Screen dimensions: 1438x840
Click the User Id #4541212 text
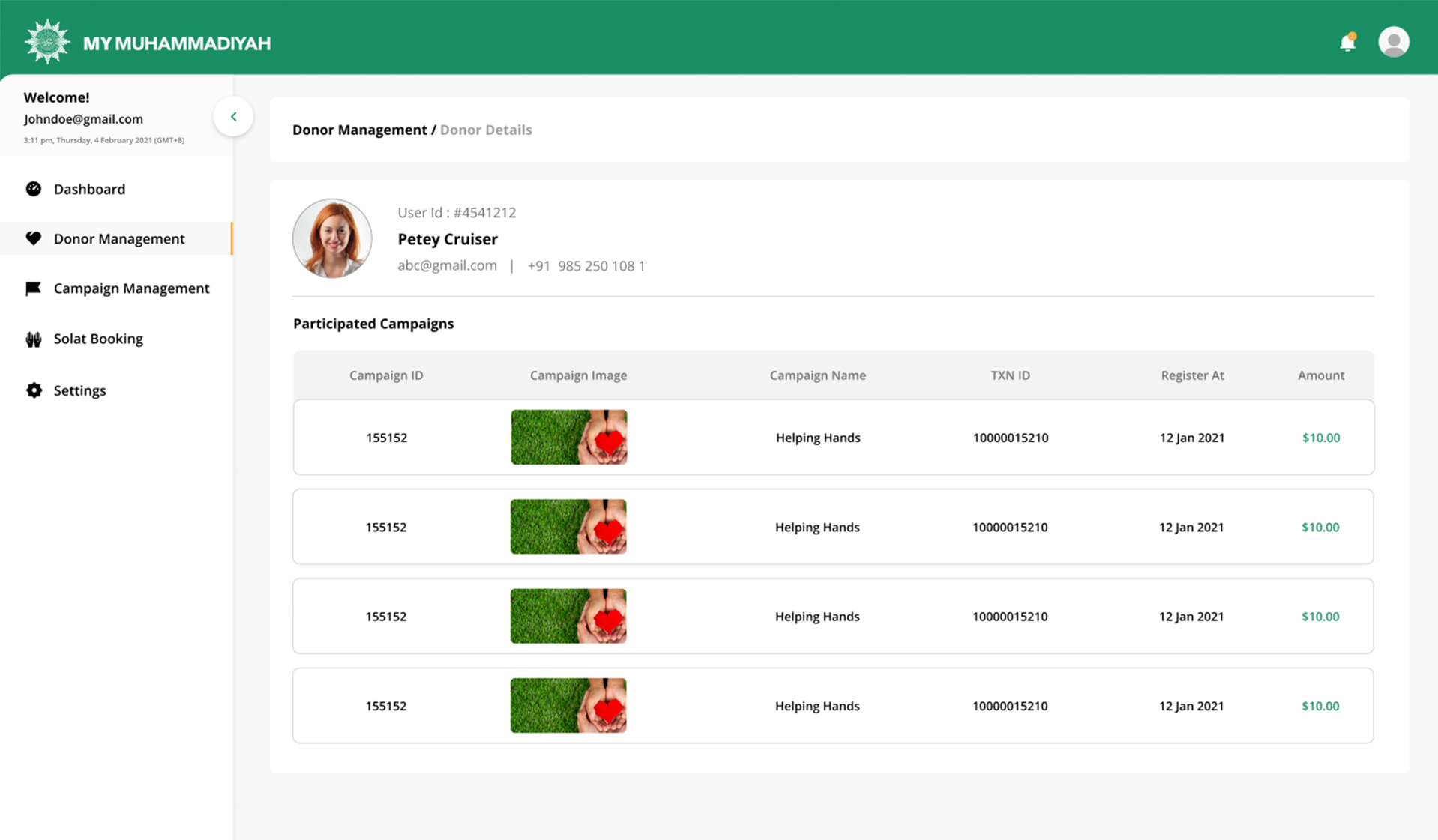point(457,212)
